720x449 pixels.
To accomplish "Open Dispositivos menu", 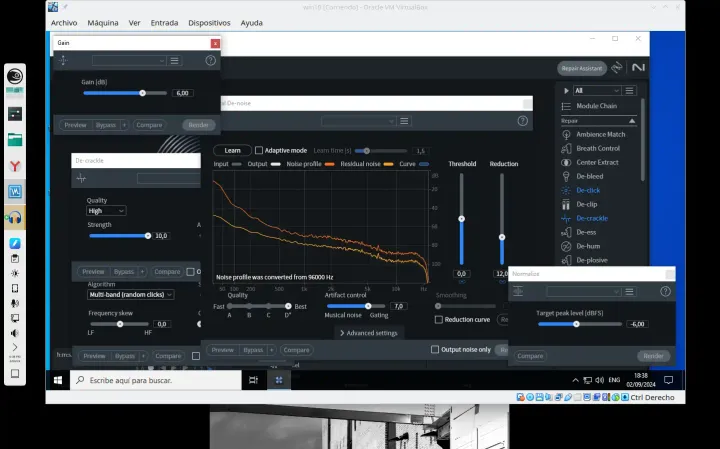I will 209,22.
